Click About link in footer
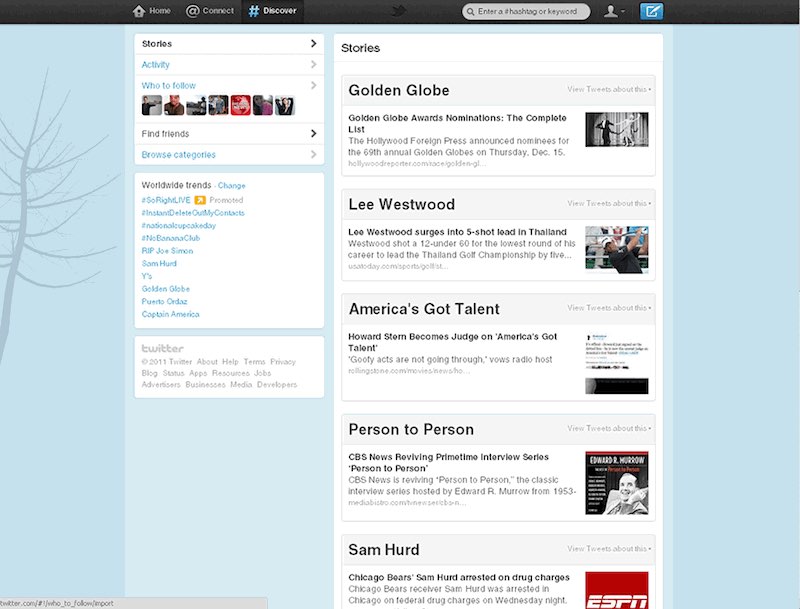Viewport: 800px width, 609px height. [207, 362]
